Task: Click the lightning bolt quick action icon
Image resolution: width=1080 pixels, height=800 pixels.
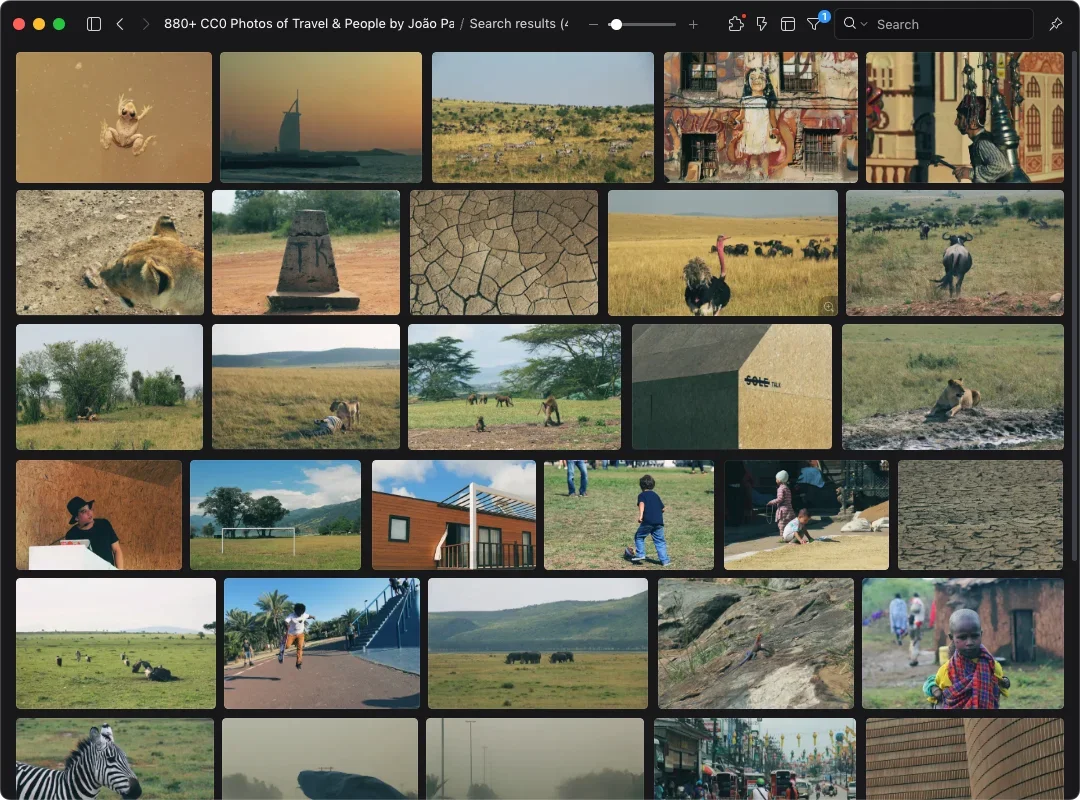Action: point(762,24)
